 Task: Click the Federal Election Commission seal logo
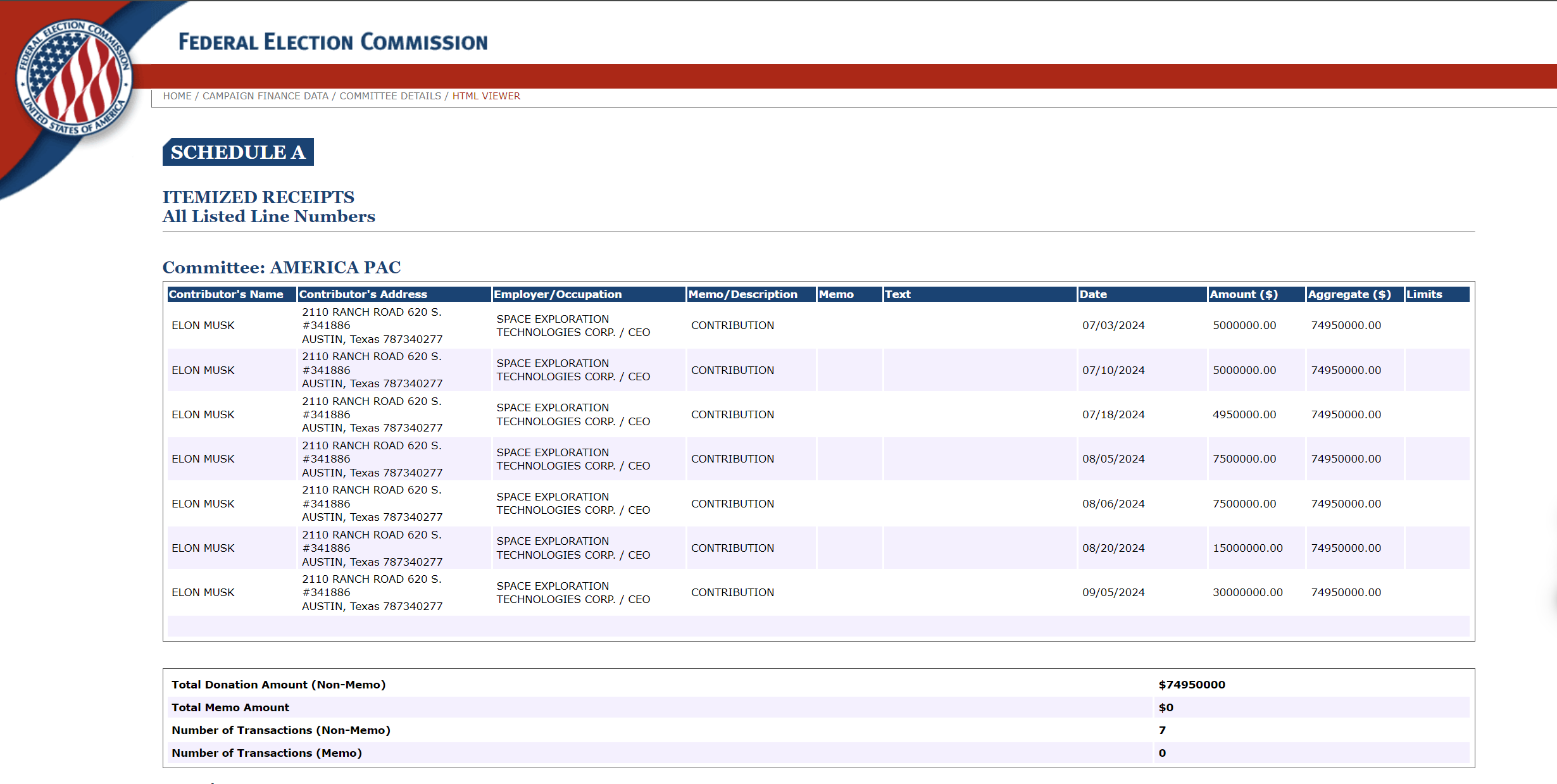[74, 77]
